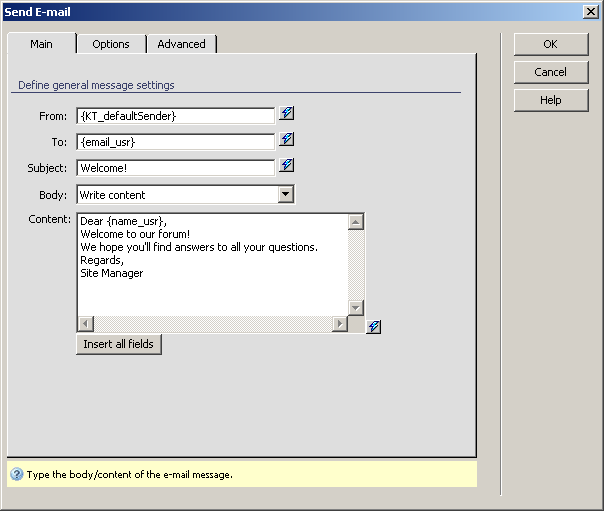Image resolution: width=604 pixels, height=511 pixels.
Task: Click the question mark icon in hint bar
Action: click(17, 474)
